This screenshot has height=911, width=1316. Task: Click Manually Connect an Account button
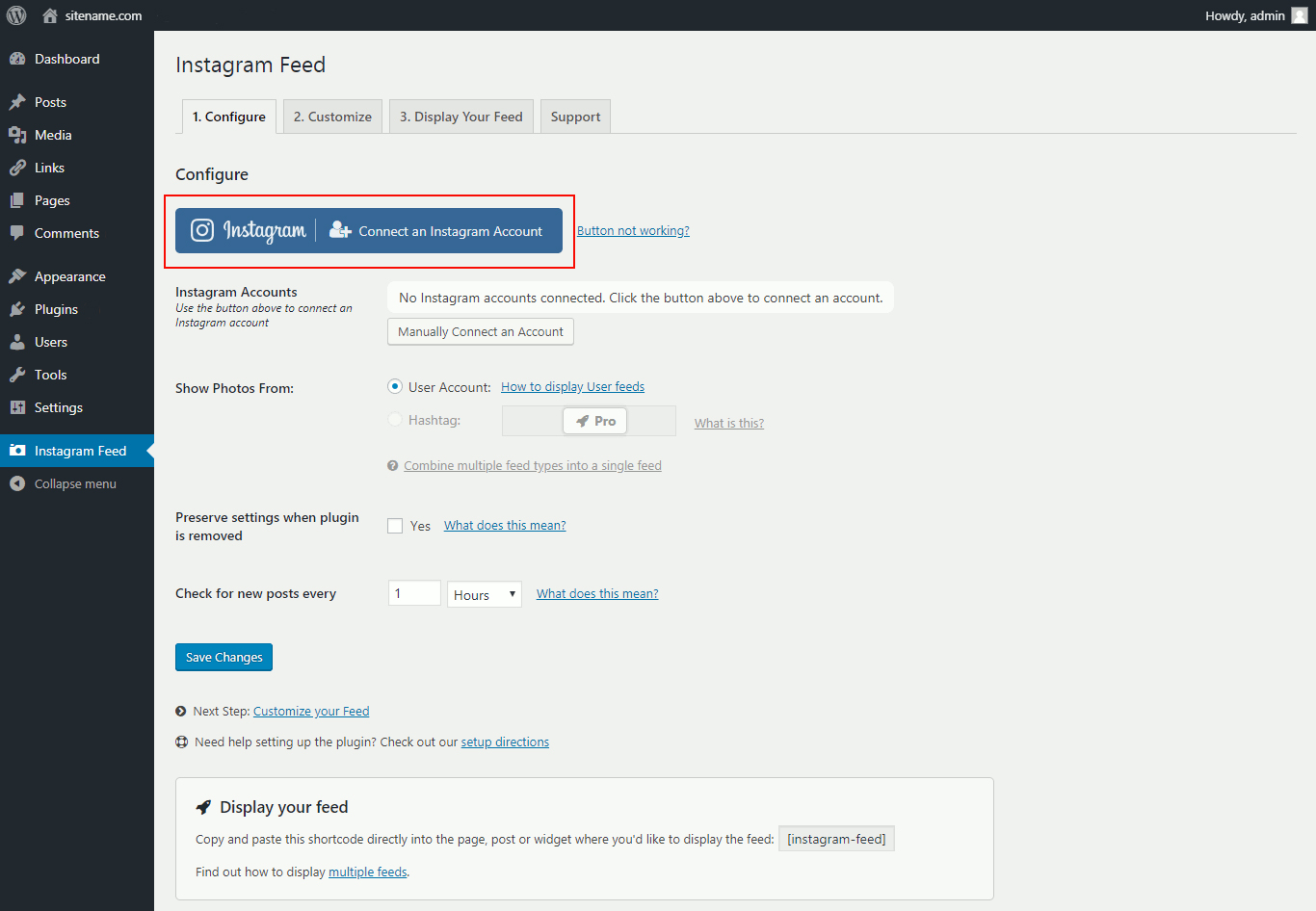pyautogui.click(x=481, y=331)
